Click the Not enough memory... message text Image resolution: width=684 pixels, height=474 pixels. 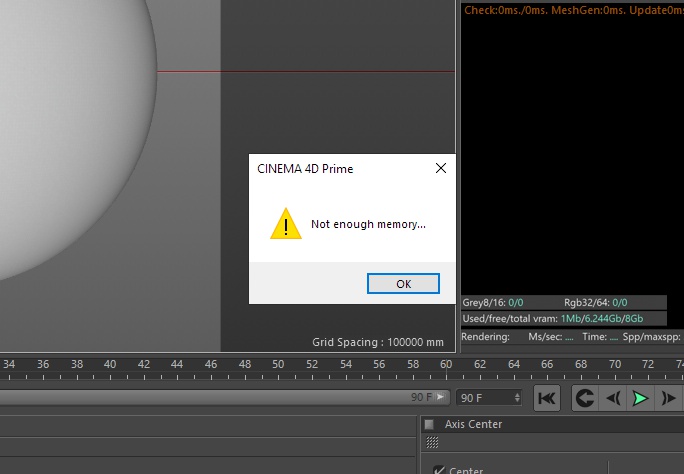(x=368, y=224)
